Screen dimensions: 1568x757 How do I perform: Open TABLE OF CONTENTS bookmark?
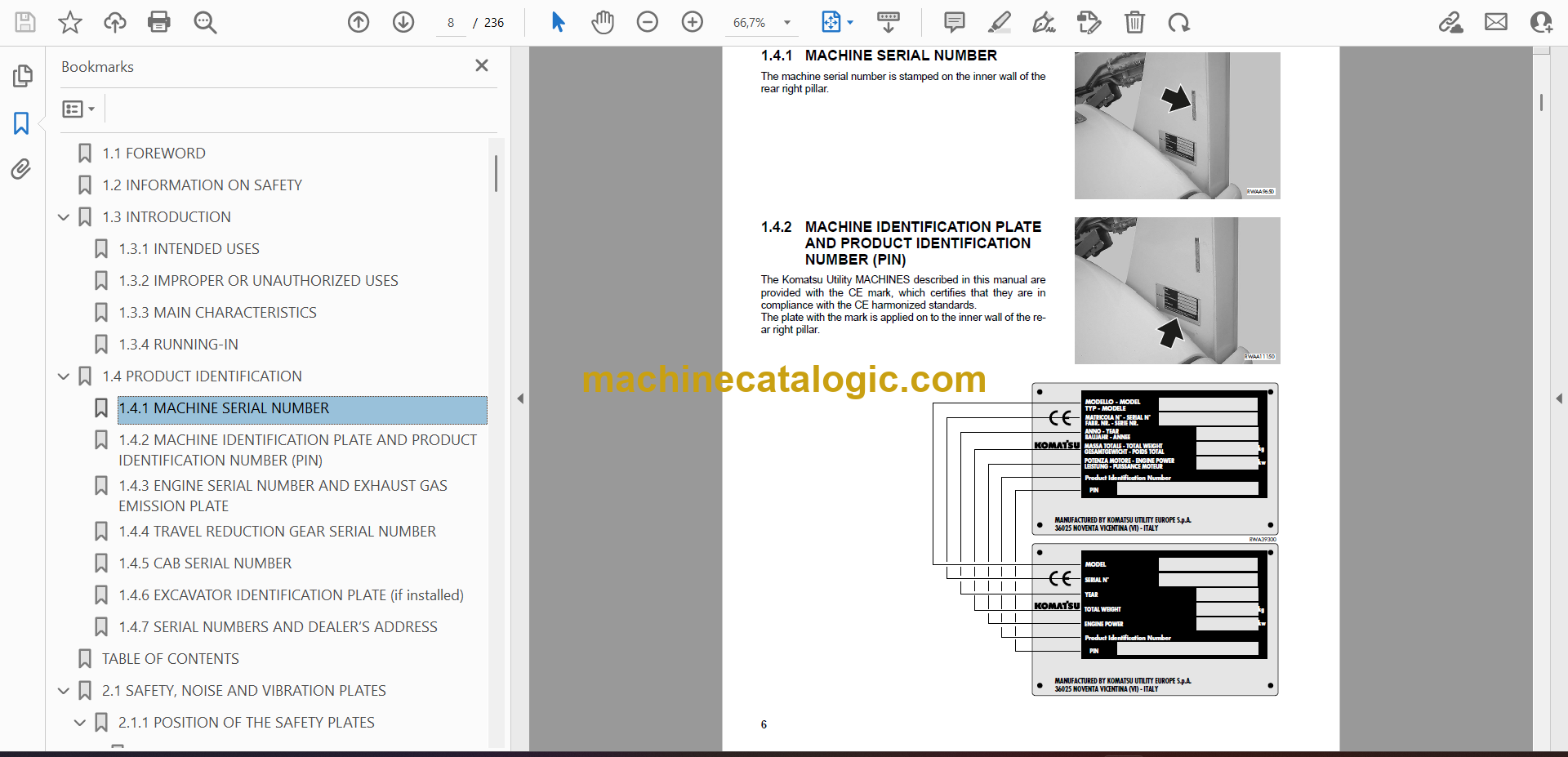coord(170,659)
